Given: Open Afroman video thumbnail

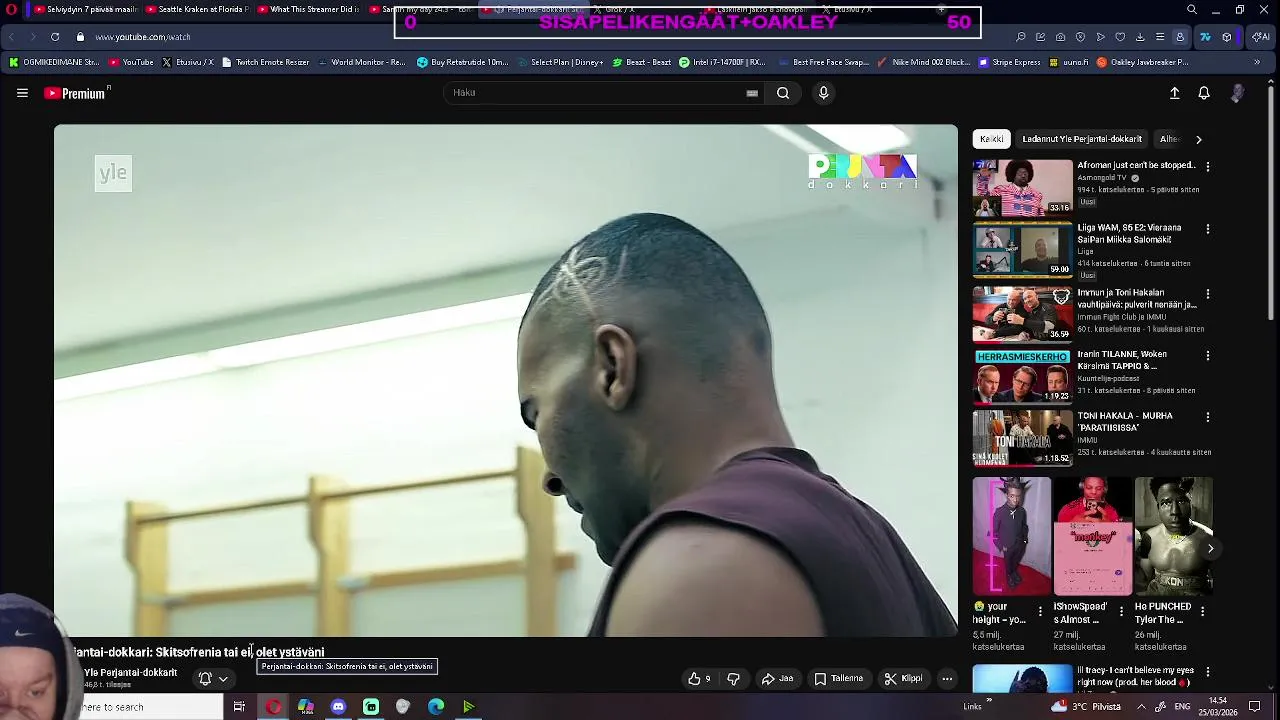Looking at the screenshot, I should [1022, 187].
